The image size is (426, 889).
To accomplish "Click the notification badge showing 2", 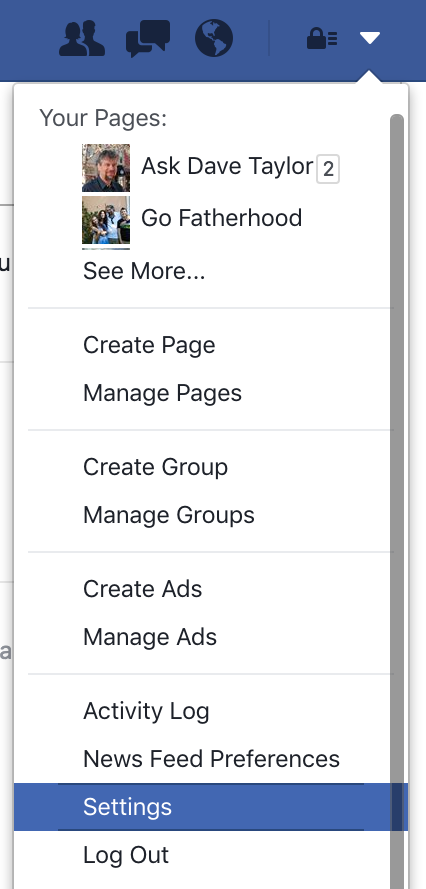I will click(x=328, y=170).
